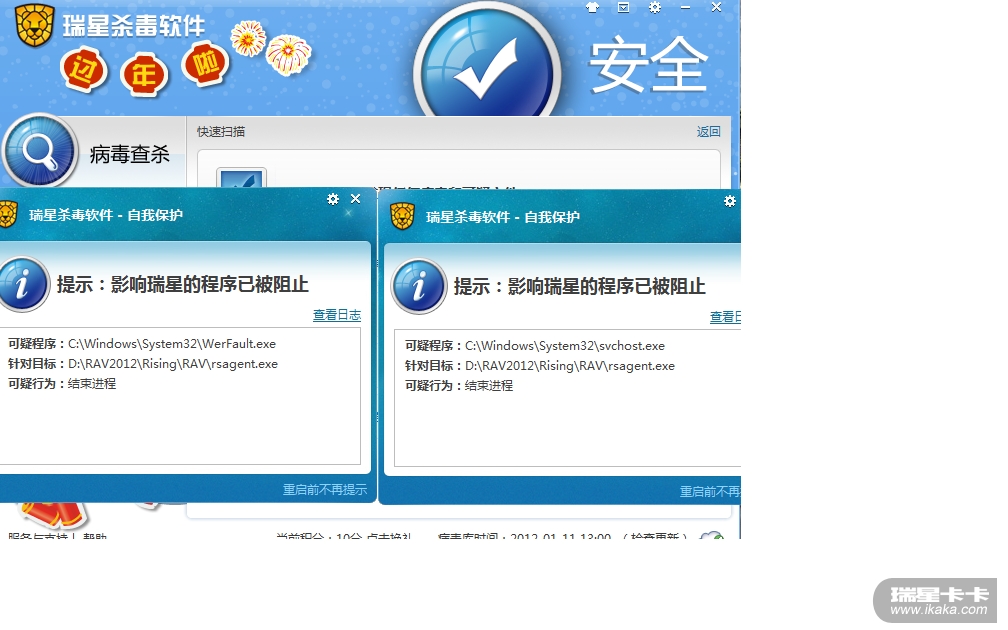Open settings gear of svchost alert popup
The image size is (1008, 630).
click(x=730, y=201)
